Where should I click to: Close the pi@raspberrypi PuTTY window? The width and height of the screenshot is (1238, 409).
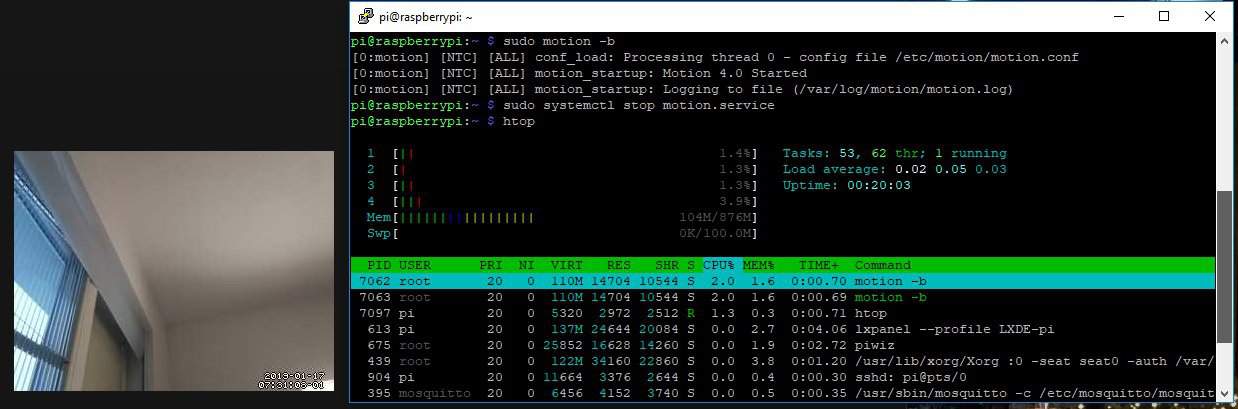point(1209,16)
